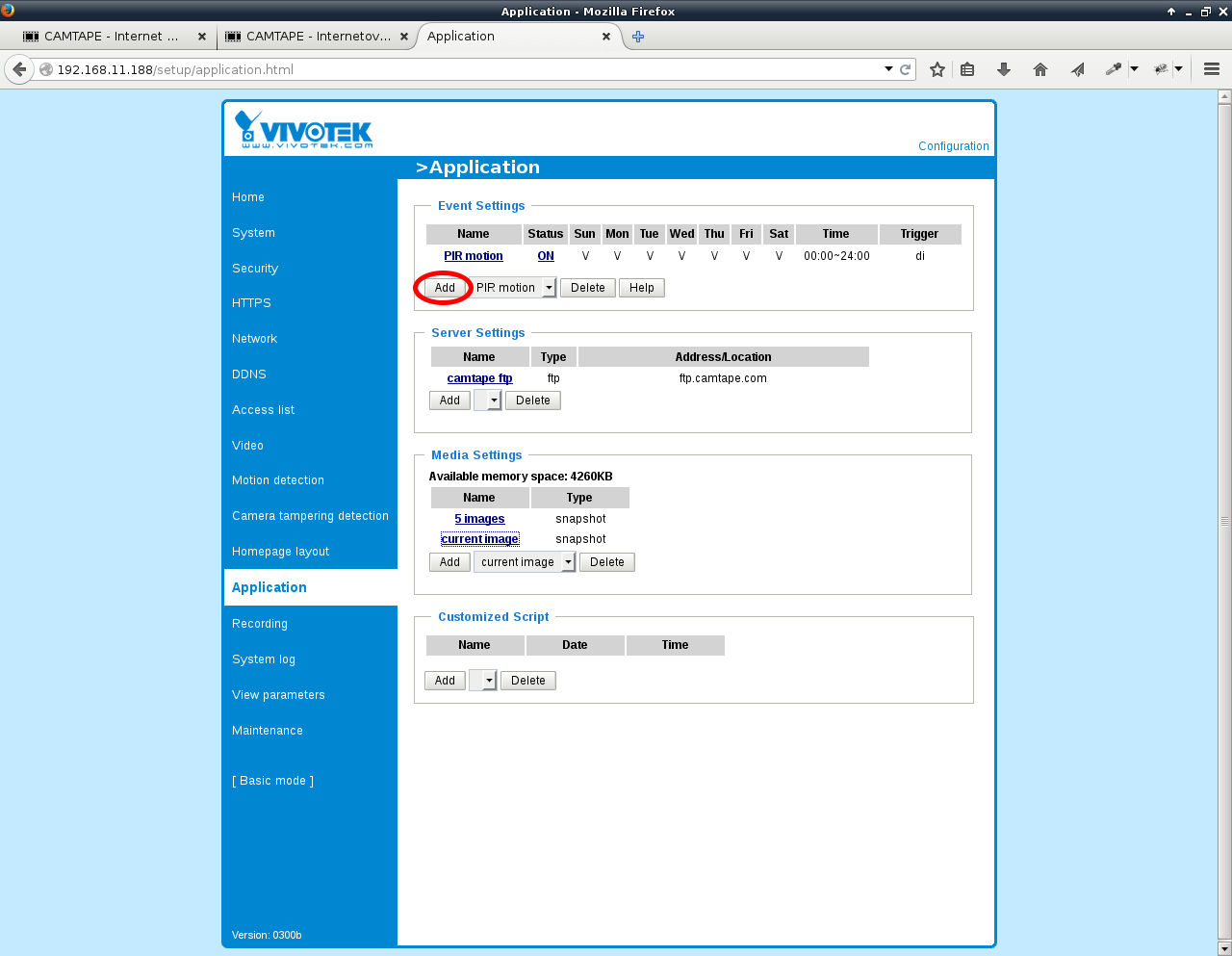
Task: Click the ON status link
Action: (546, 256)
